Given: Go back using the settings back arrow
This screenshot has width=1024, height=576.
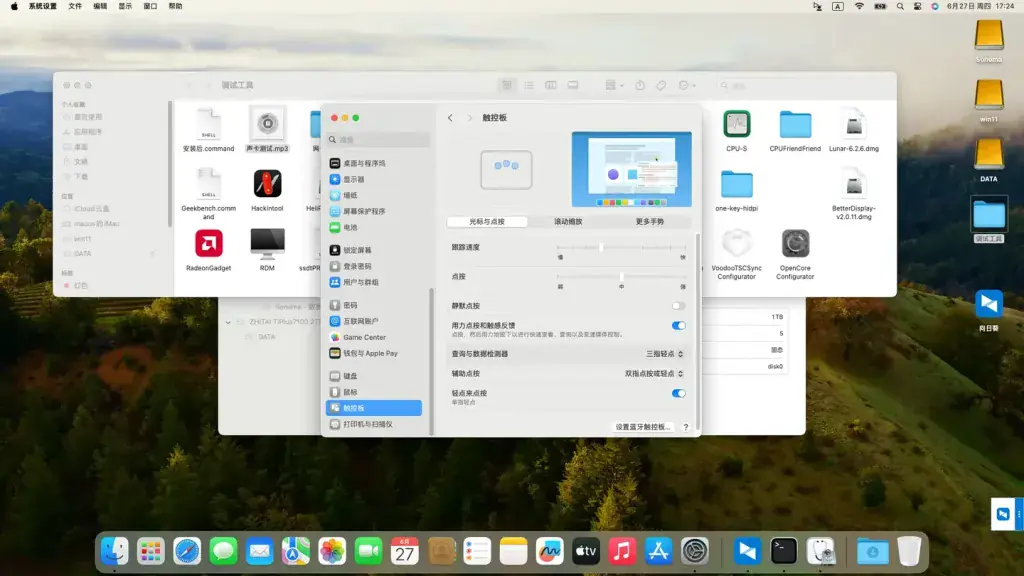Looking at the screenshot, I should pyautogui.click(x=450, y=118).
